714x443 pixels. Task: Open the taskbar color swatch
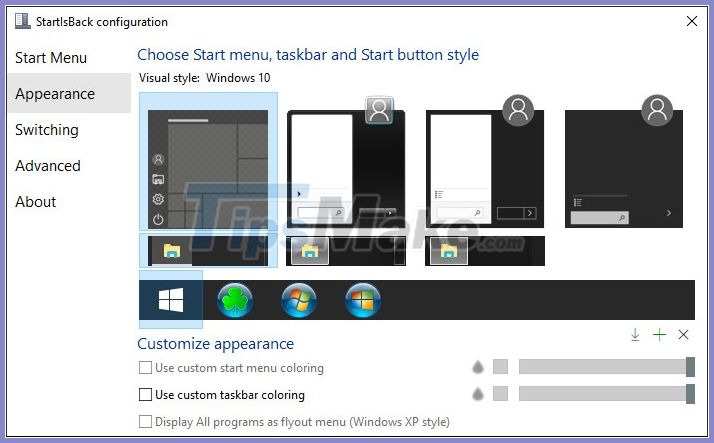point(500,393)
